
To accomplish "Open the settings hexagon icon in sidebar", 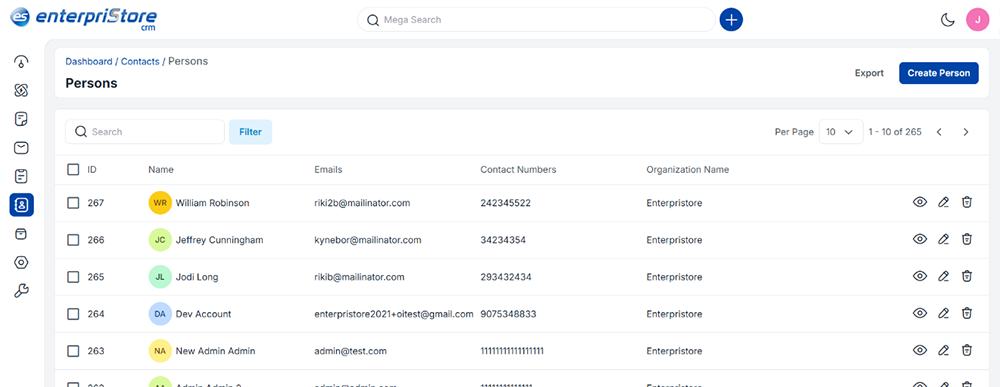I will [x=21, y=263].
